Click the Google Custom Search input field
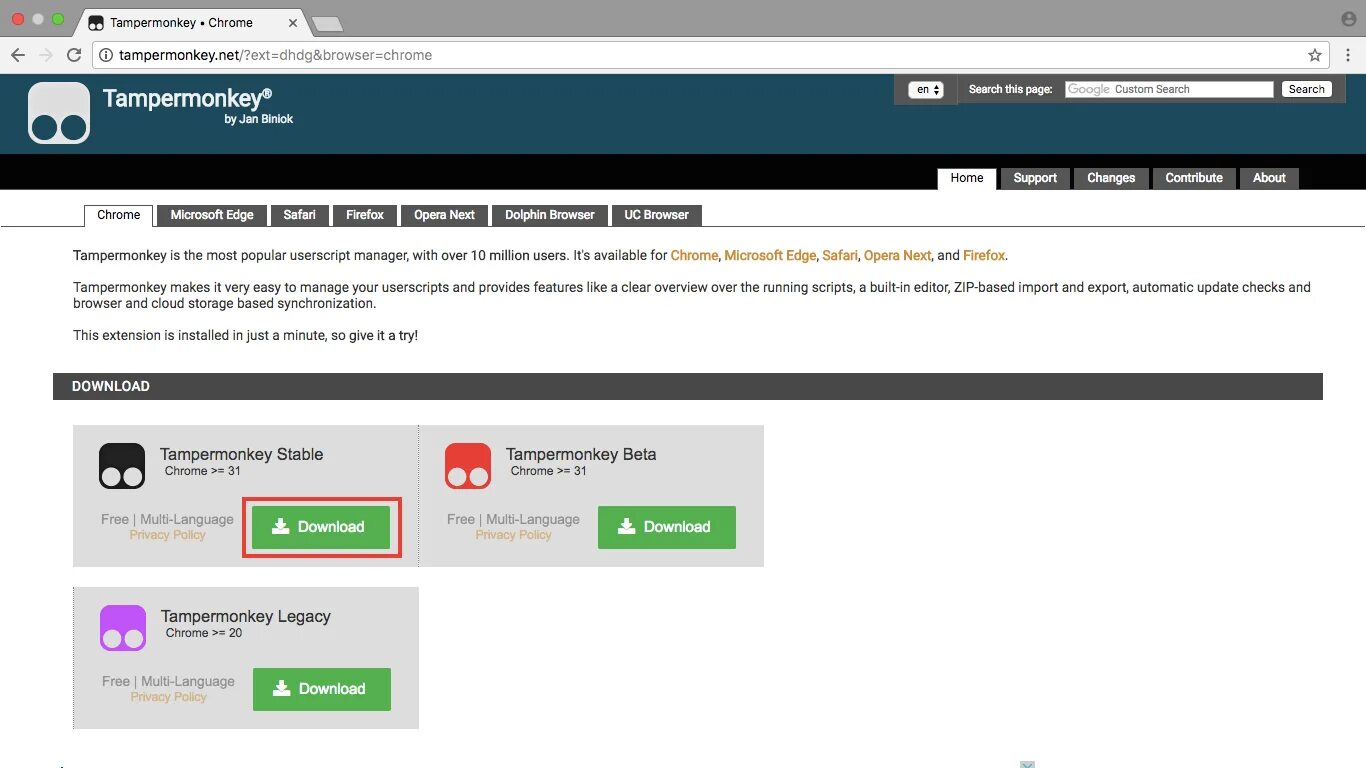The image size is (1366, 768). pyautogui.click(x=1168, y=89)
